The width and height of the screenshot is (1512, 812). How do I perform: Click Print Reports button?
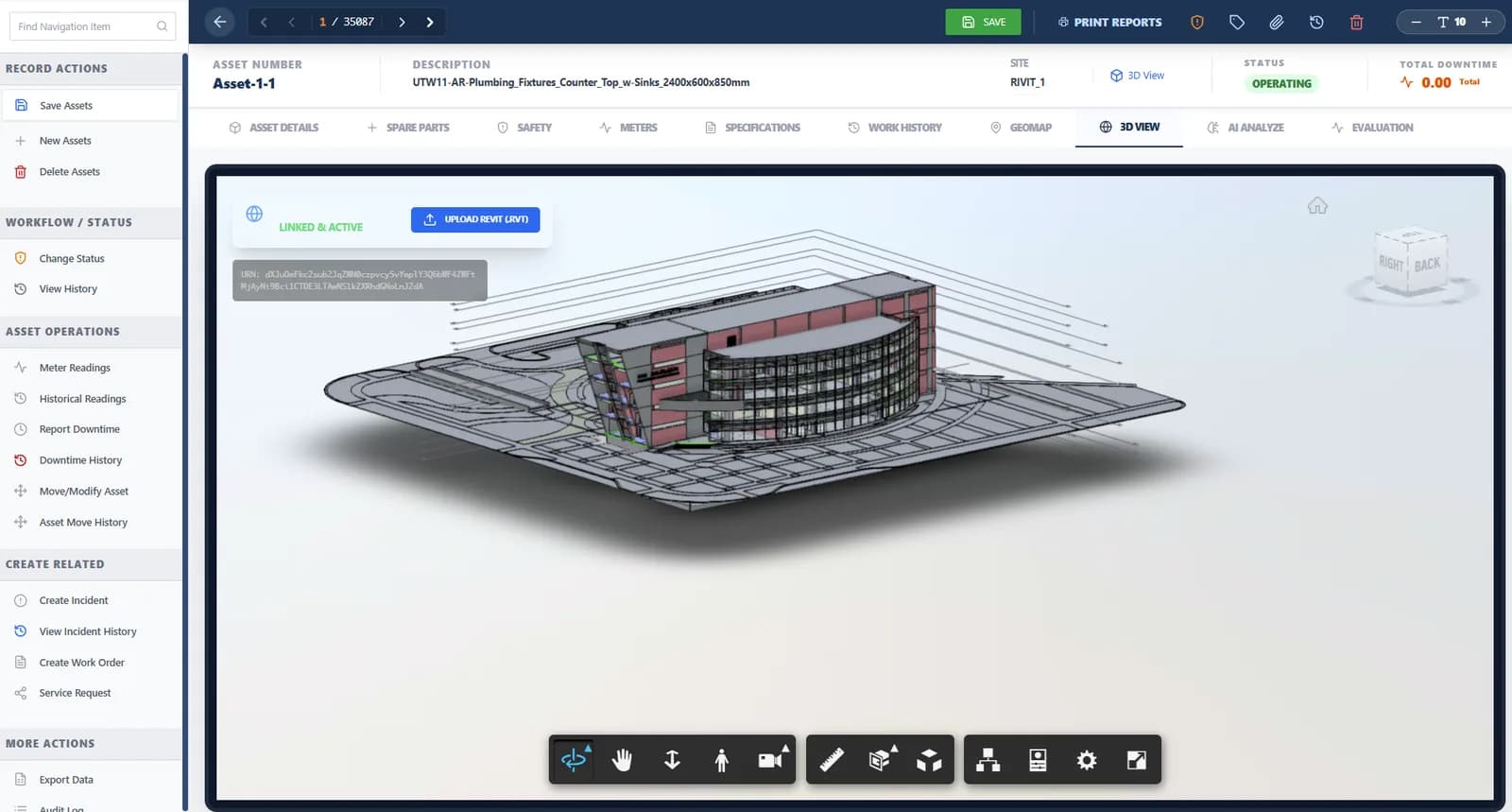[1109, 22]
